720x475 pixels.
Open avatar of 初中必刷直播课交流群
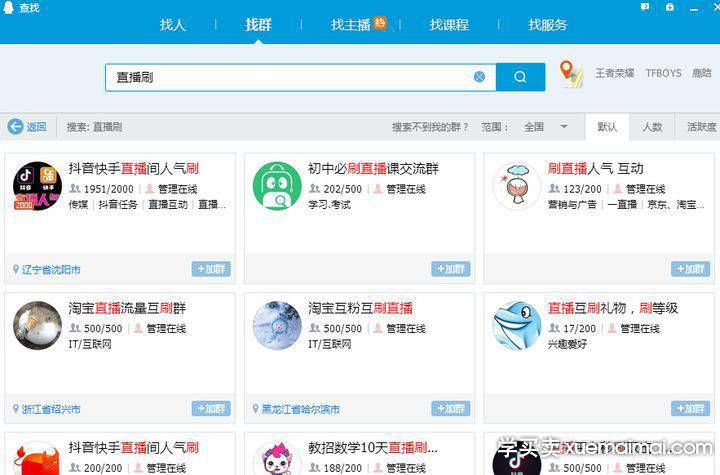[277, 186]
